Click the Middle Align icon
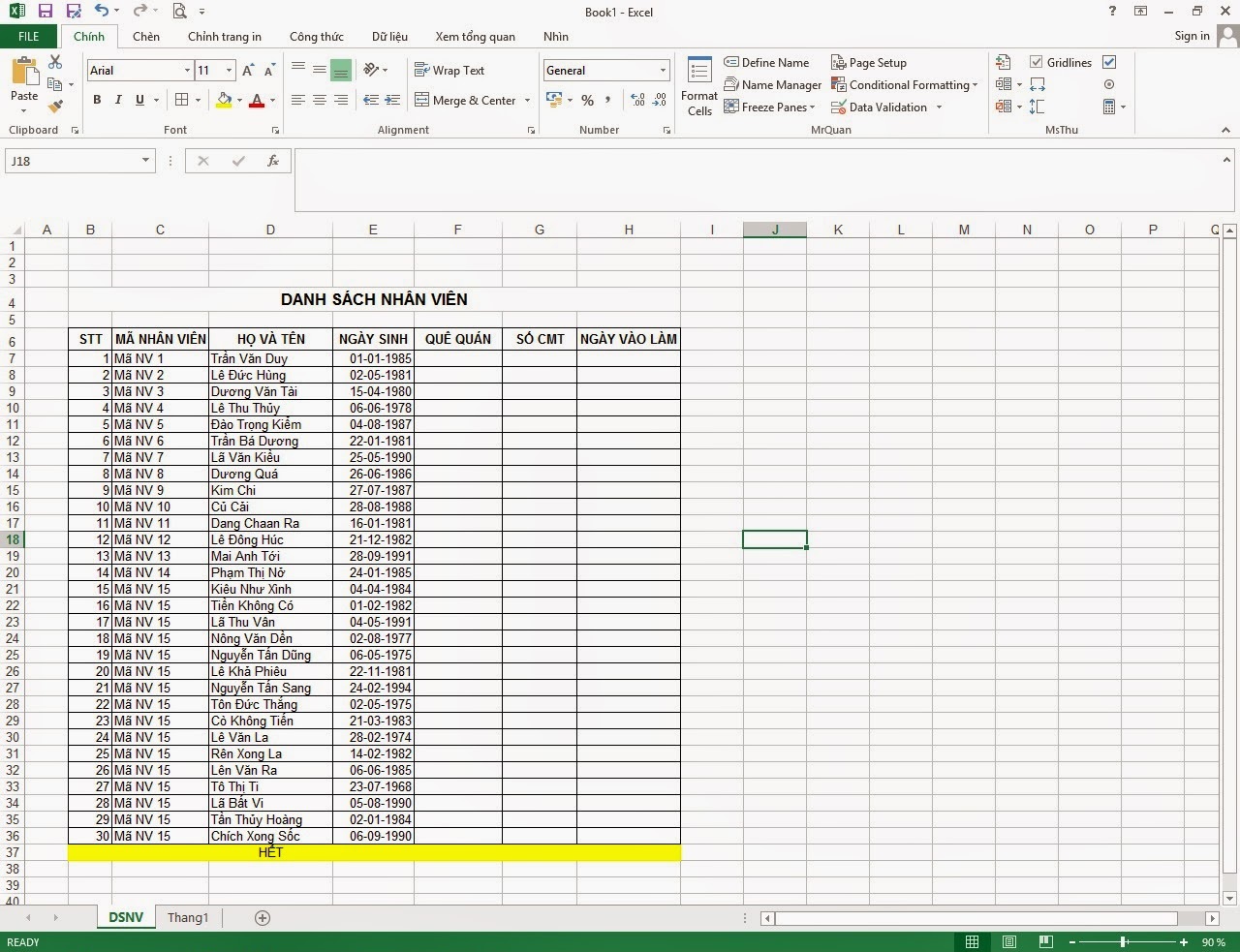The image size is (1240, 952). (320, 70)
